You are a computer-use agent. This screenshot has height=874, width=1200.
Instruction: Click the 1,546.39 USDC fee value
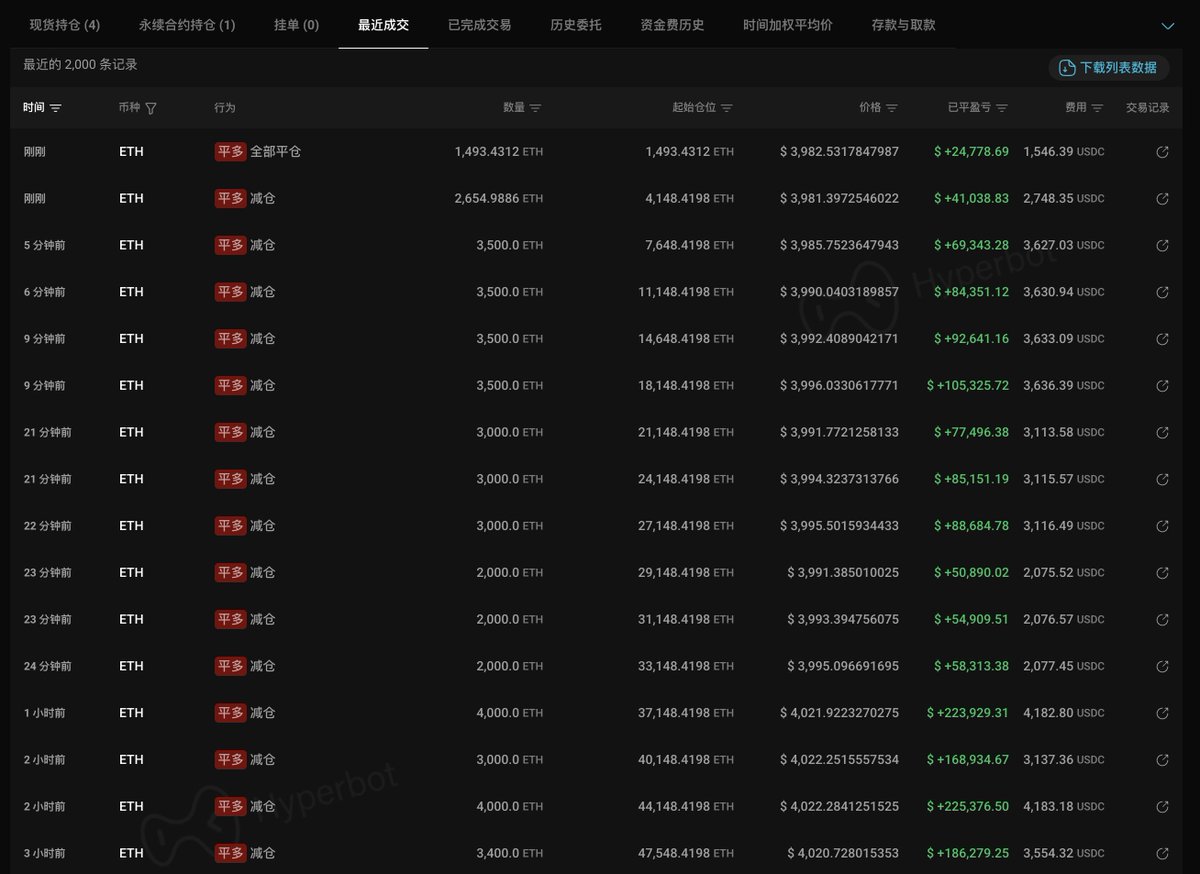1064,152
